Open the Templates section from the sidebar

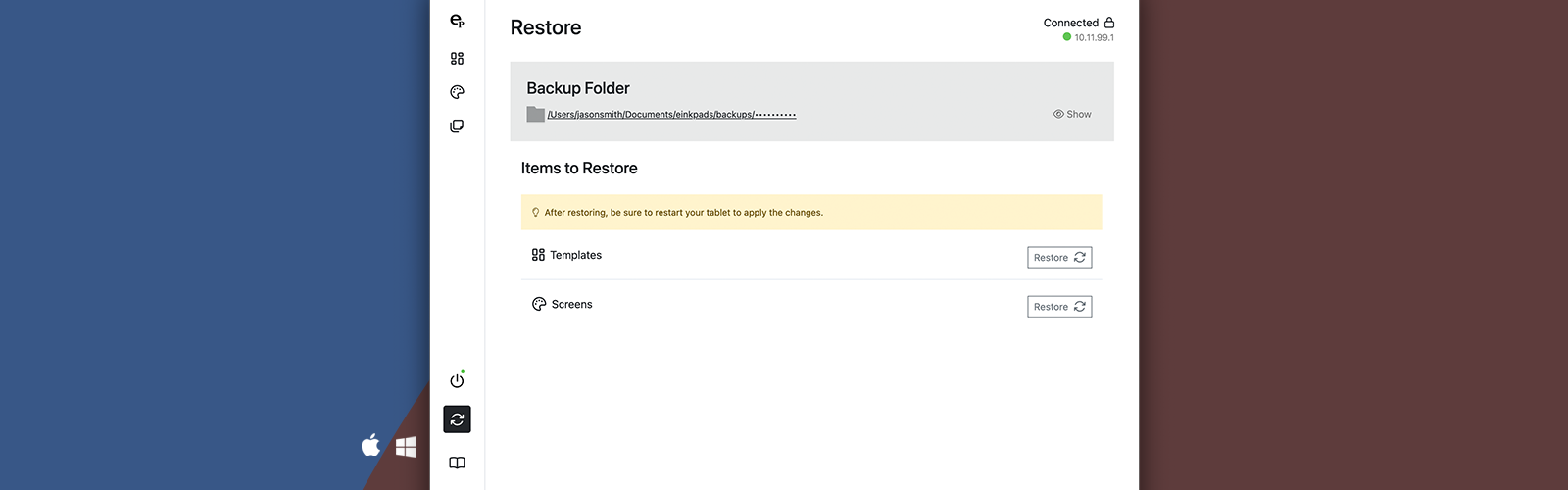pos(457,59)
